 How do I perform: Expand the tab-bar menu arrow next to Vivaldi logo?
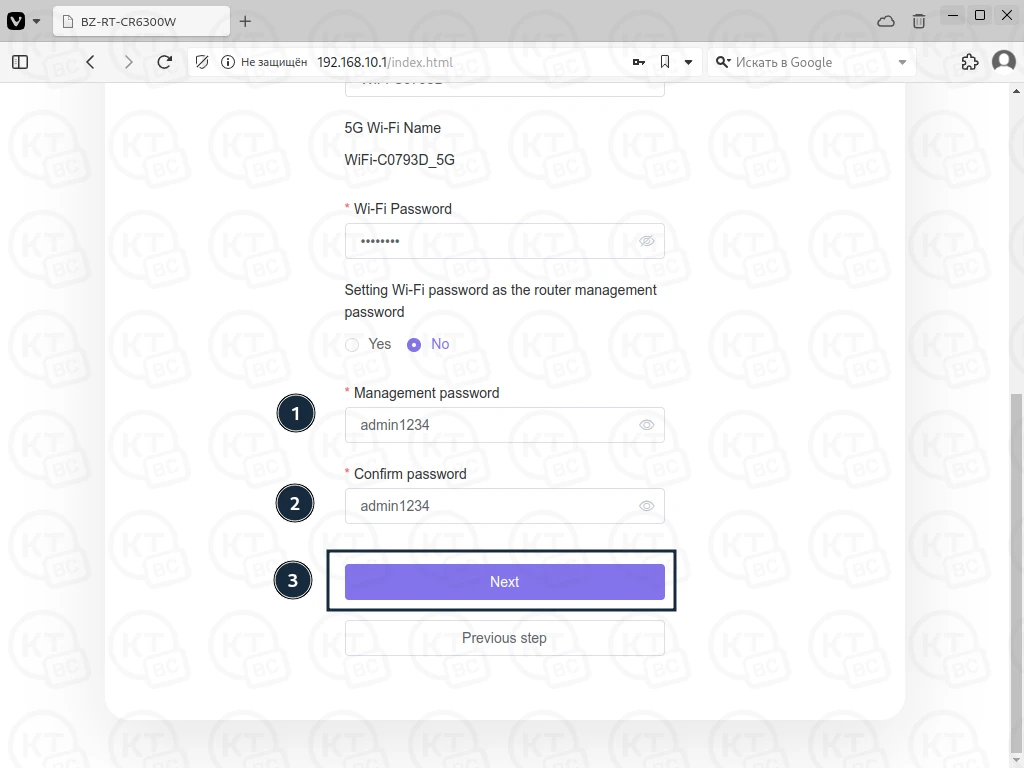point(37,22)
